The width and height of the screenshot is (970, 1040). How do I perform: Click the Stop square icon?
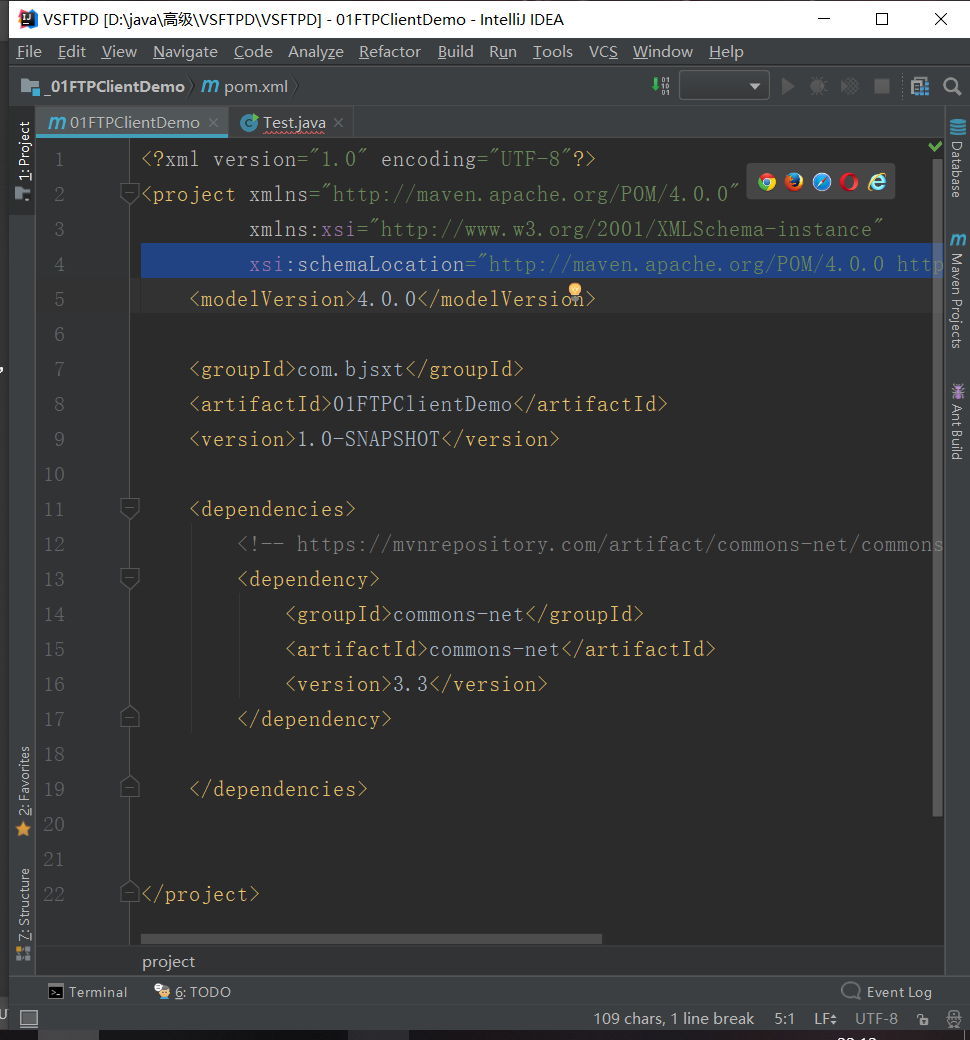(x=882, y=86)
